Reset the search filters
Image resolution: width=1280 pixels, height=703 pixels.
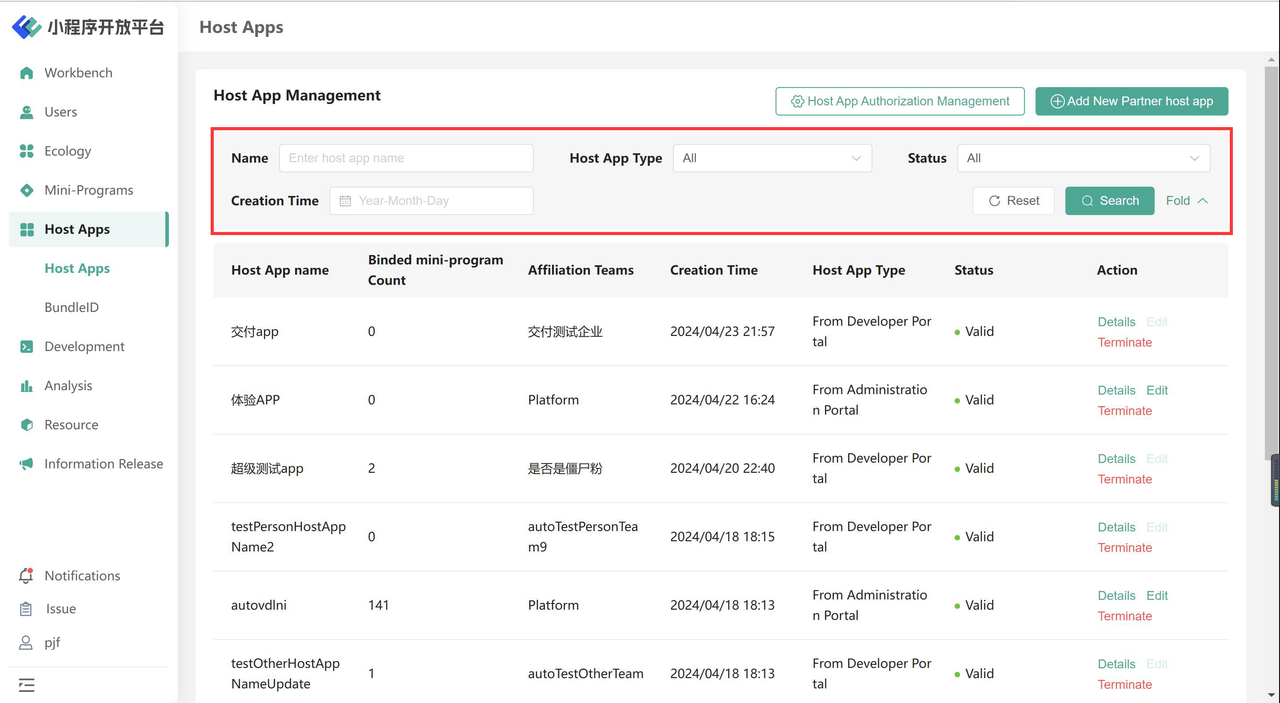(1014, 201)
